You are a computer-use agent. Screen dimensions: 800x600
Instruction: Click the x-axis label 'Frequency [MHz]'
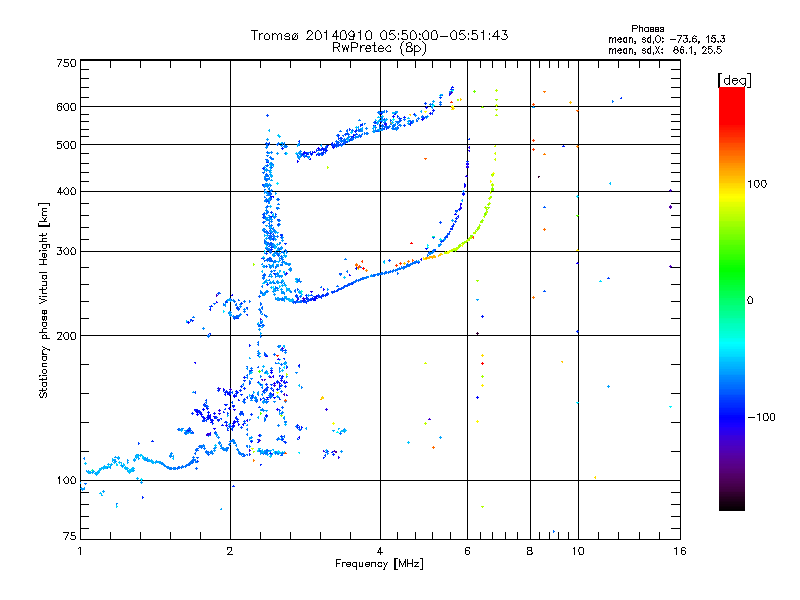coord(379,564)
